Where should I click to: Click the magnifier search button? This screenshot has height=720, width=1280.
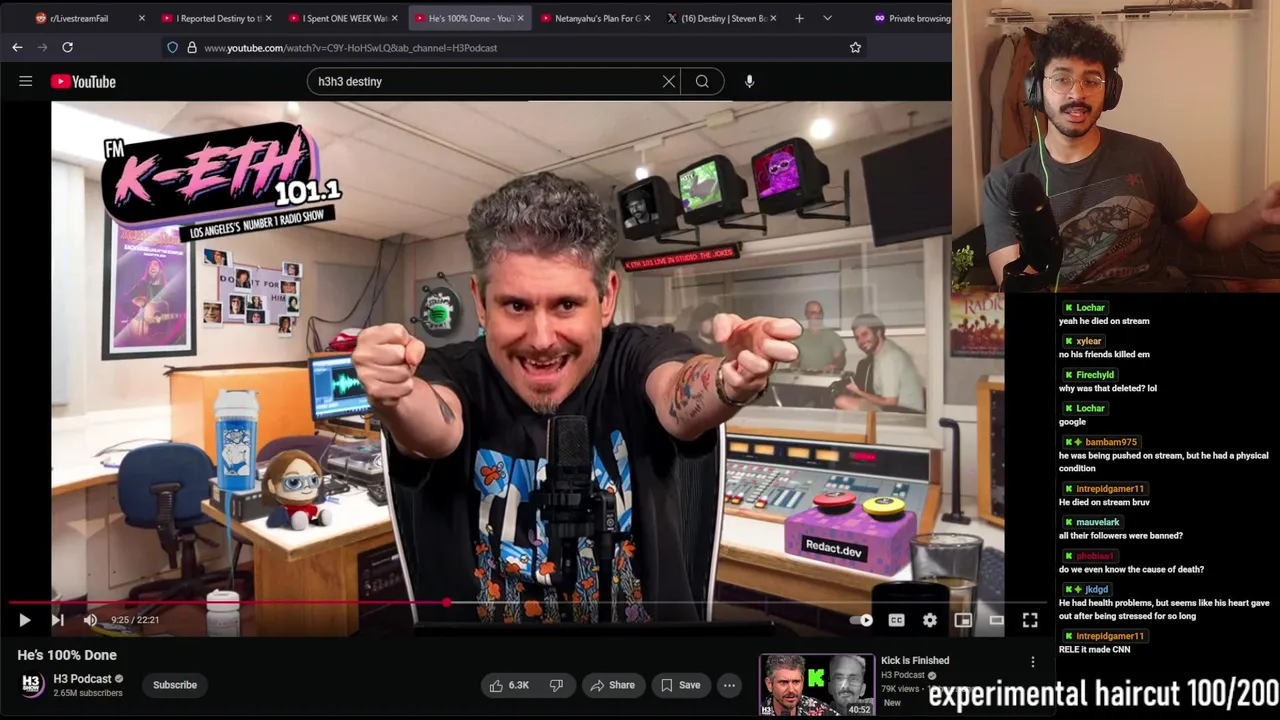tap(702, 81)
